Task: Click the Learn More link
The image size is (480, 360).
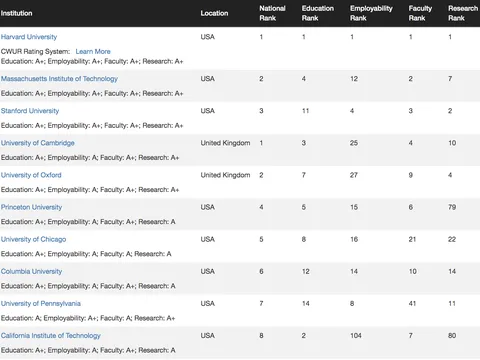Action: pos(93,52)
